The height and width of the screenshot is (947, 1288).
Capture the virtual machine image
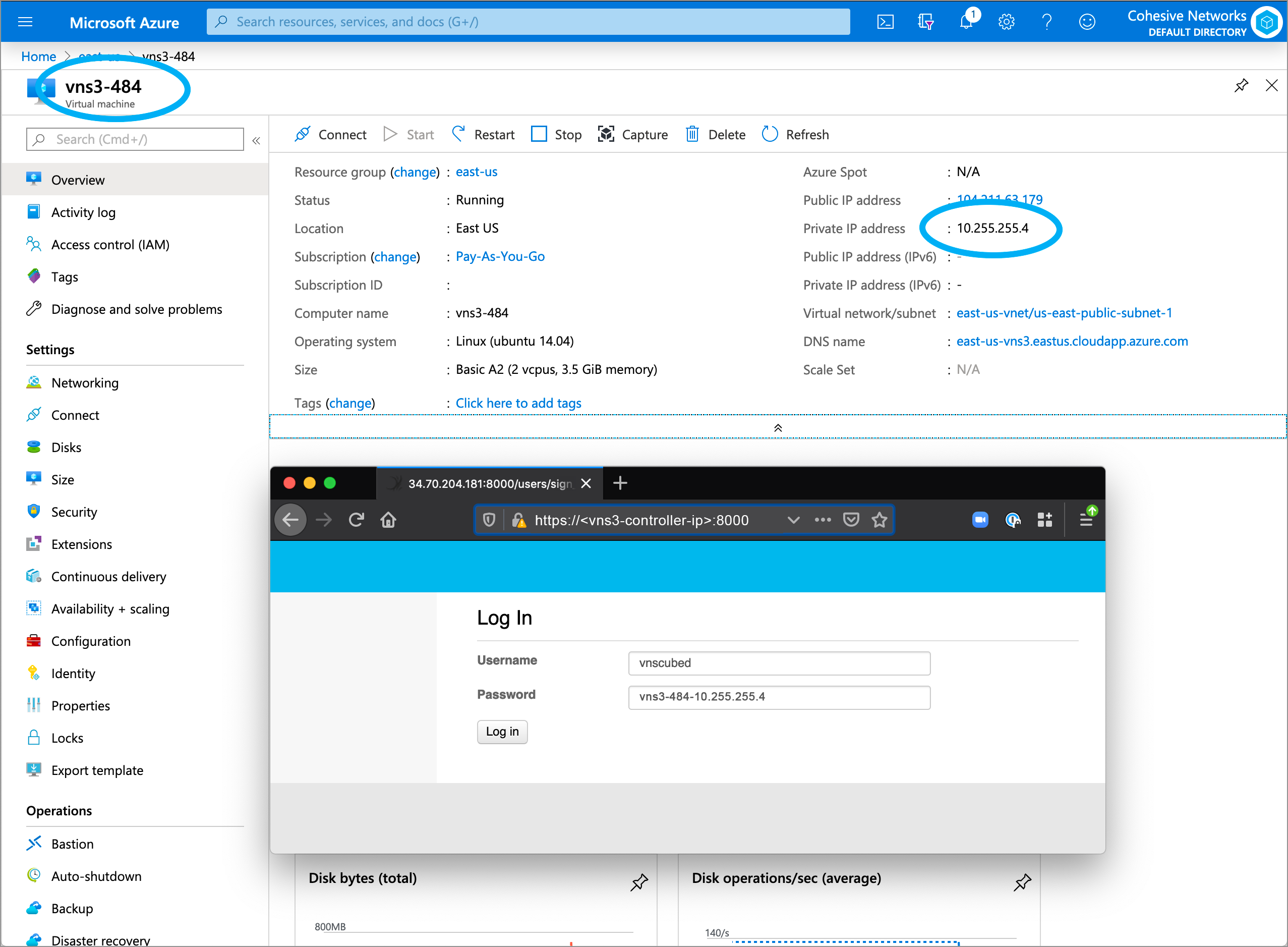(632, 134)
